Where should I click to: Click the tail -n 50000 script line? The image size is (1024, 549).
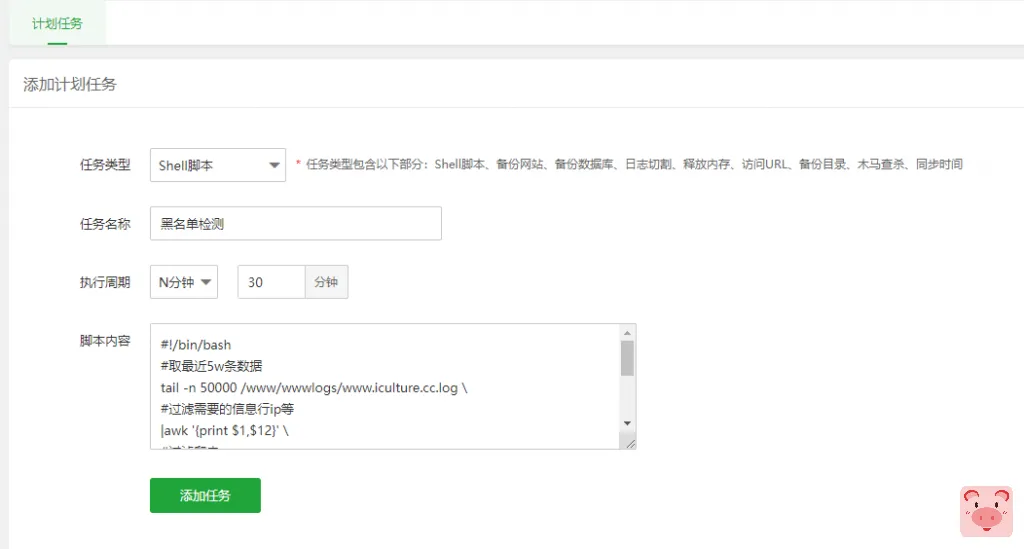click(314, 388)
